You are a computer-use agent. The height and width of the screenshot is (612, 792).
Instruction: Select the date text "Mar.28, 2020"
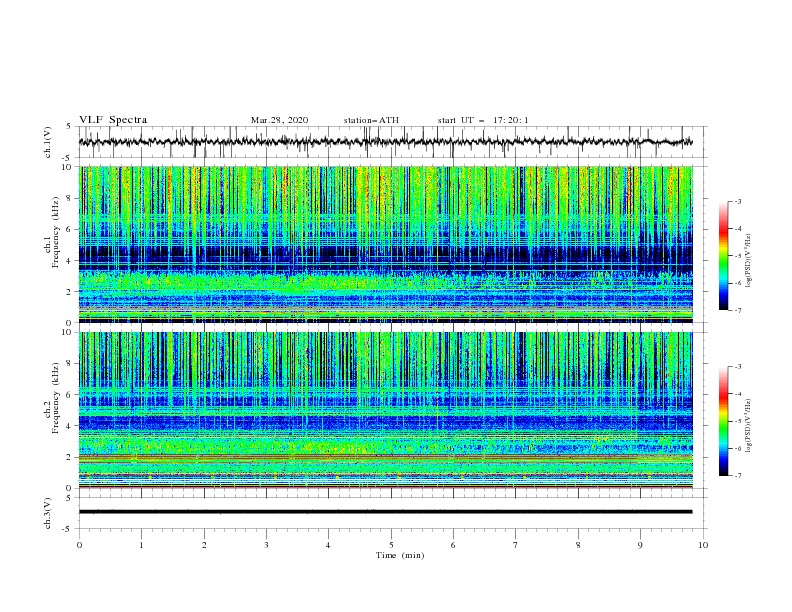click(x=279, y=120)
